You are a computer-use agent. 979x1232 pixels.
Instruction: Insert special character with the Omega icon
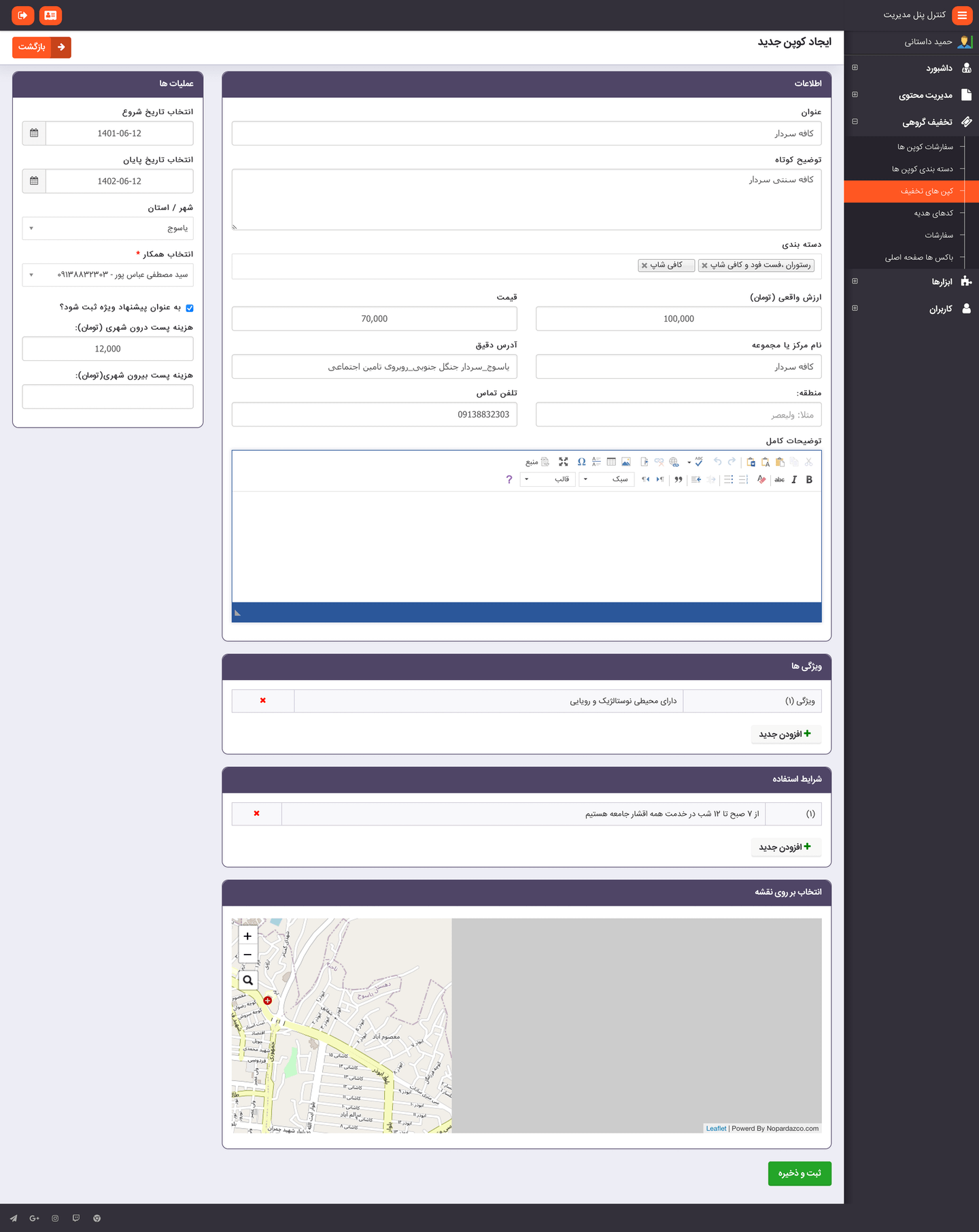click(x=581, y=462)
